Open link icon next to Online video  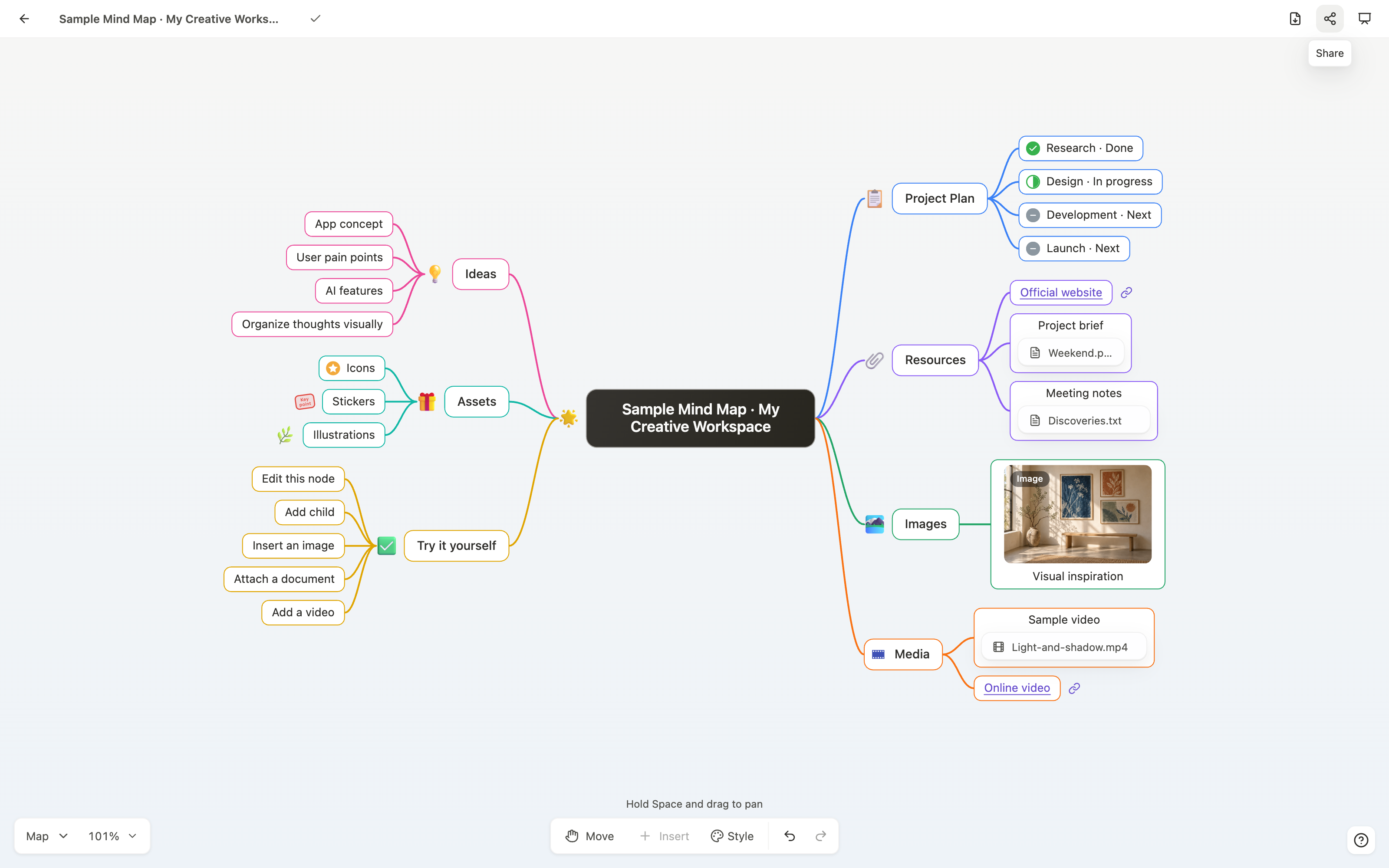1074,688
